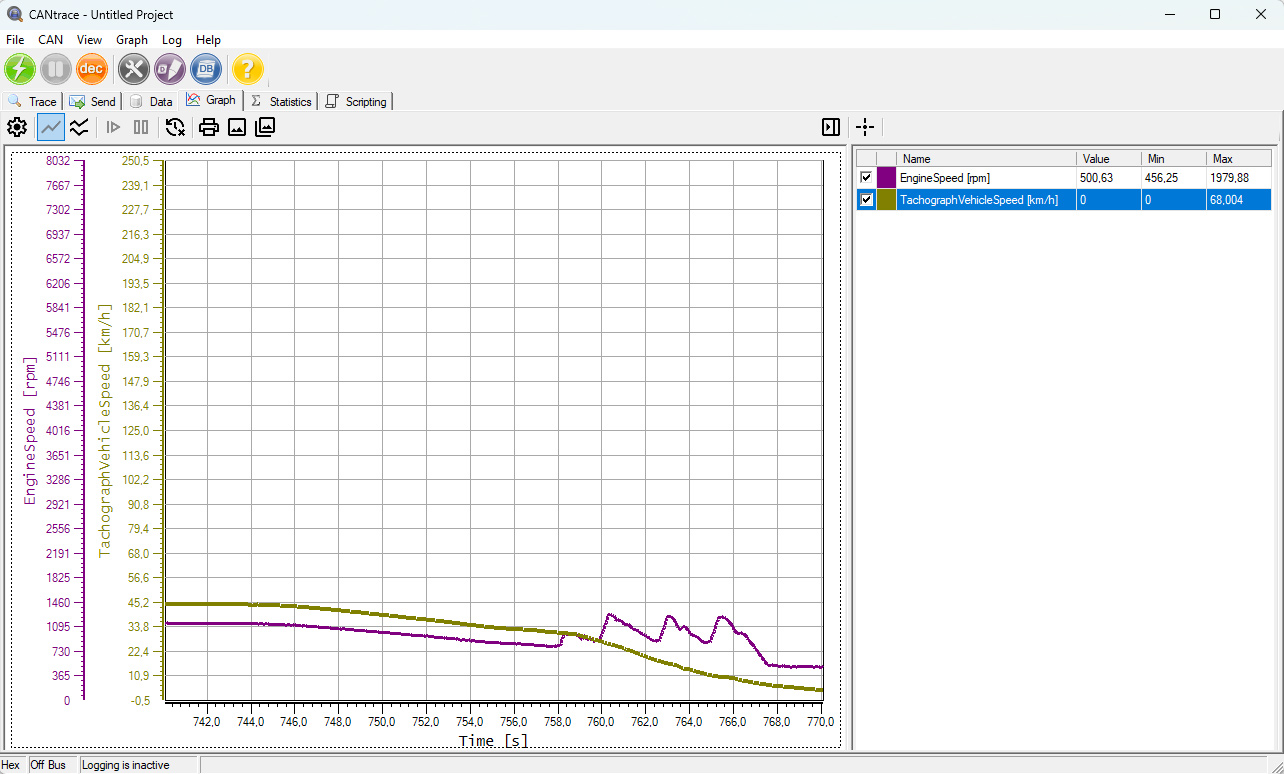Image resolution: width=1284 pixels, height=774 pixels.
Task: Select the single line graph mode icon
Action: pos(50,127)
